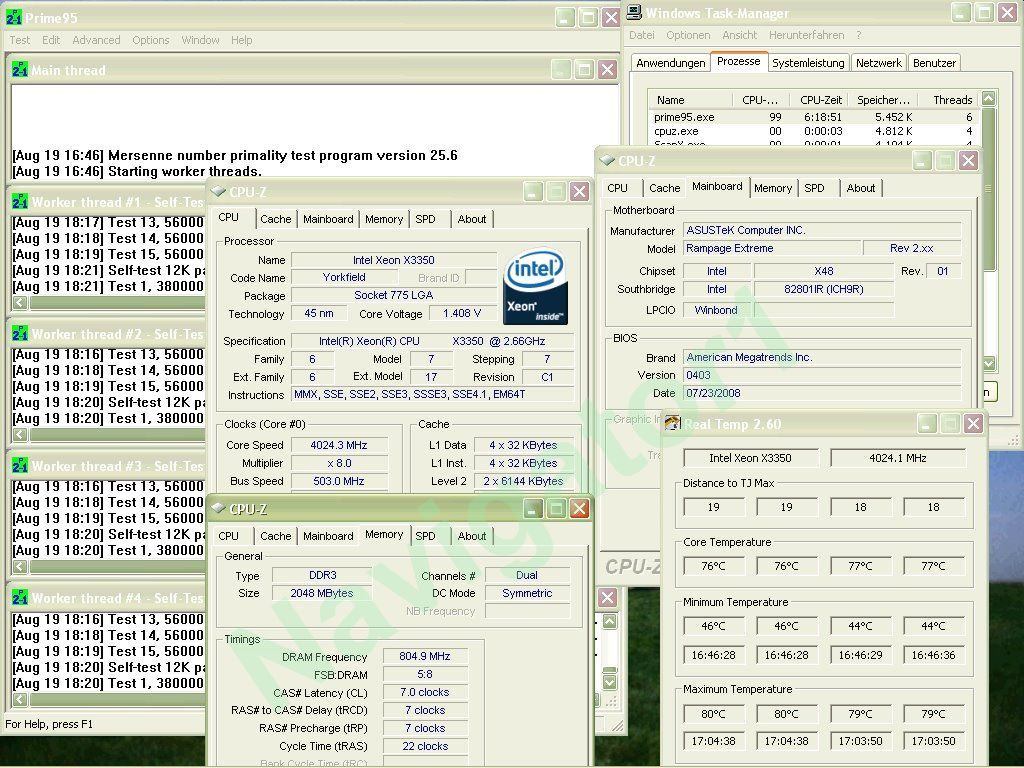
Task: Click the process list scroll-up arrow in Task-Manager
Action: (x=989, y=99)
